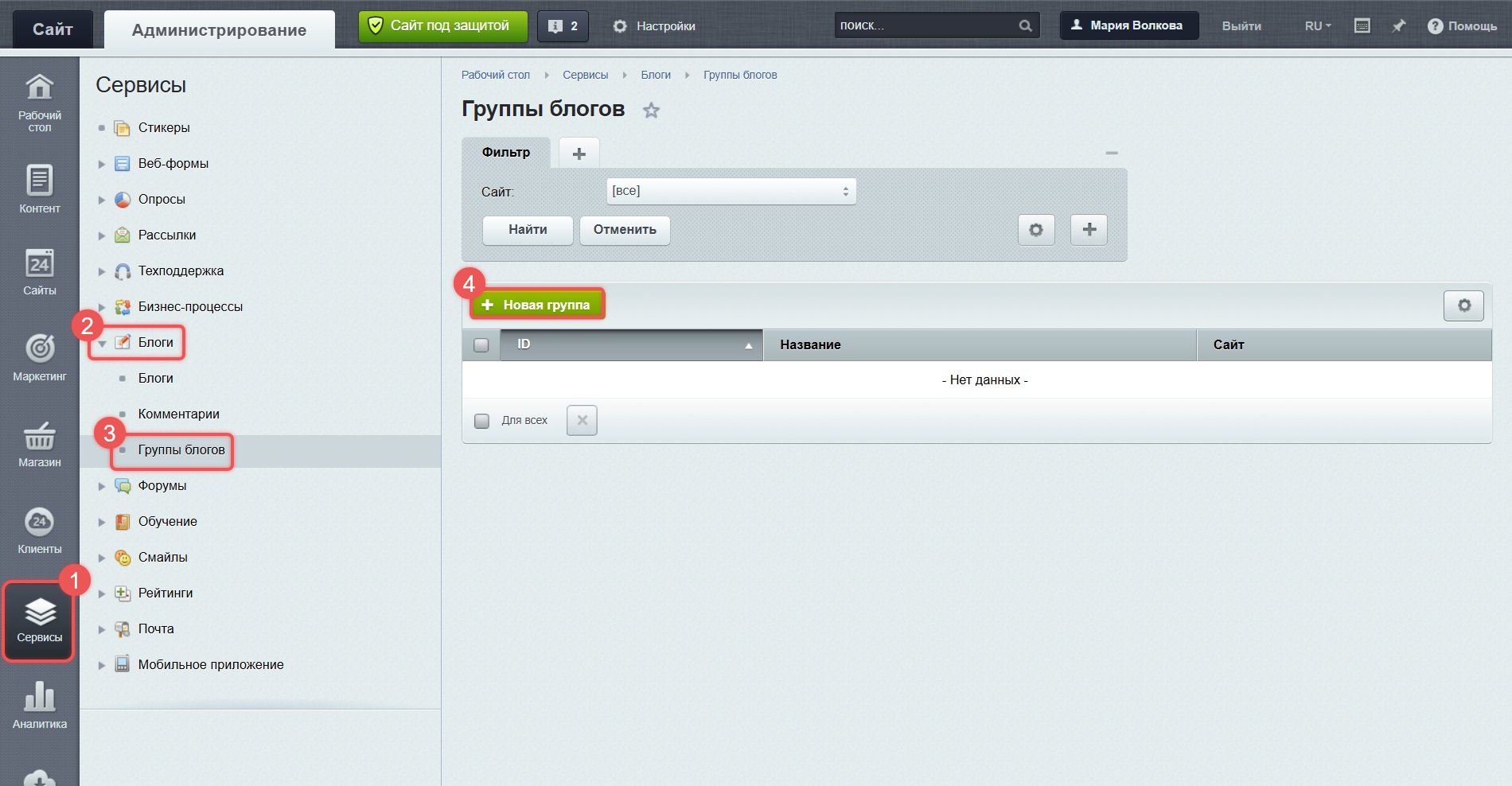Viewport: 1512px width, 786px height.
Task: Select the Администрирование tab
Action: (220, 30)
